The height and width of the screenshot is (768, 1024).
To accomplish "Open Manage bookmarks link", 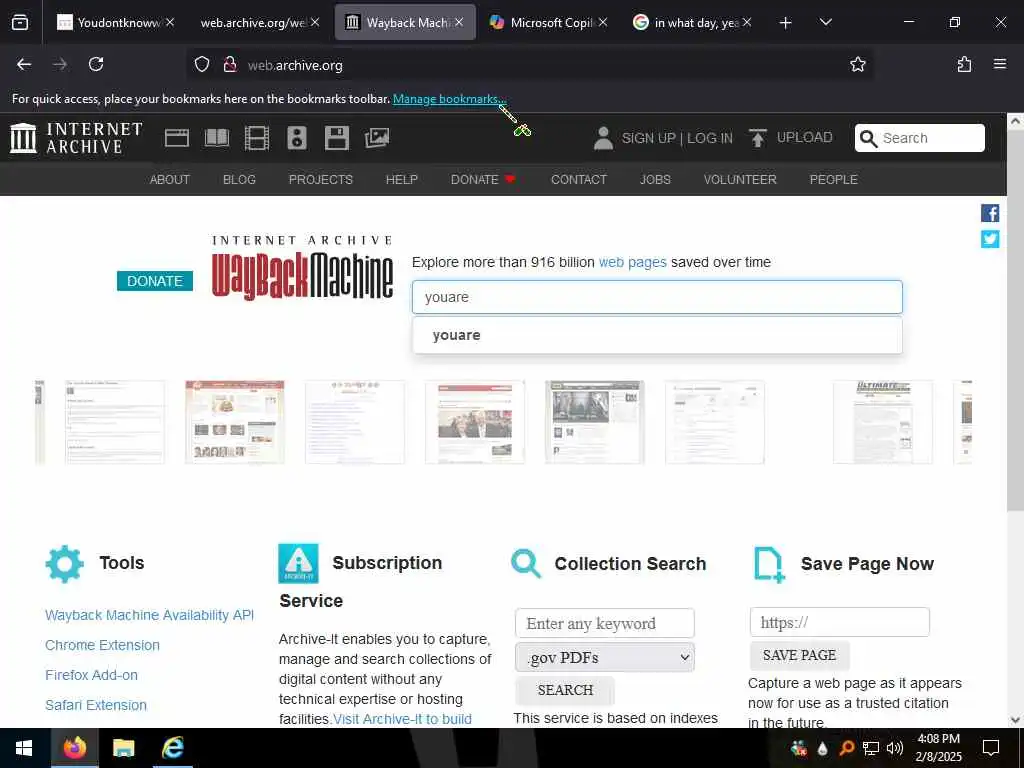I will (449, 99).
